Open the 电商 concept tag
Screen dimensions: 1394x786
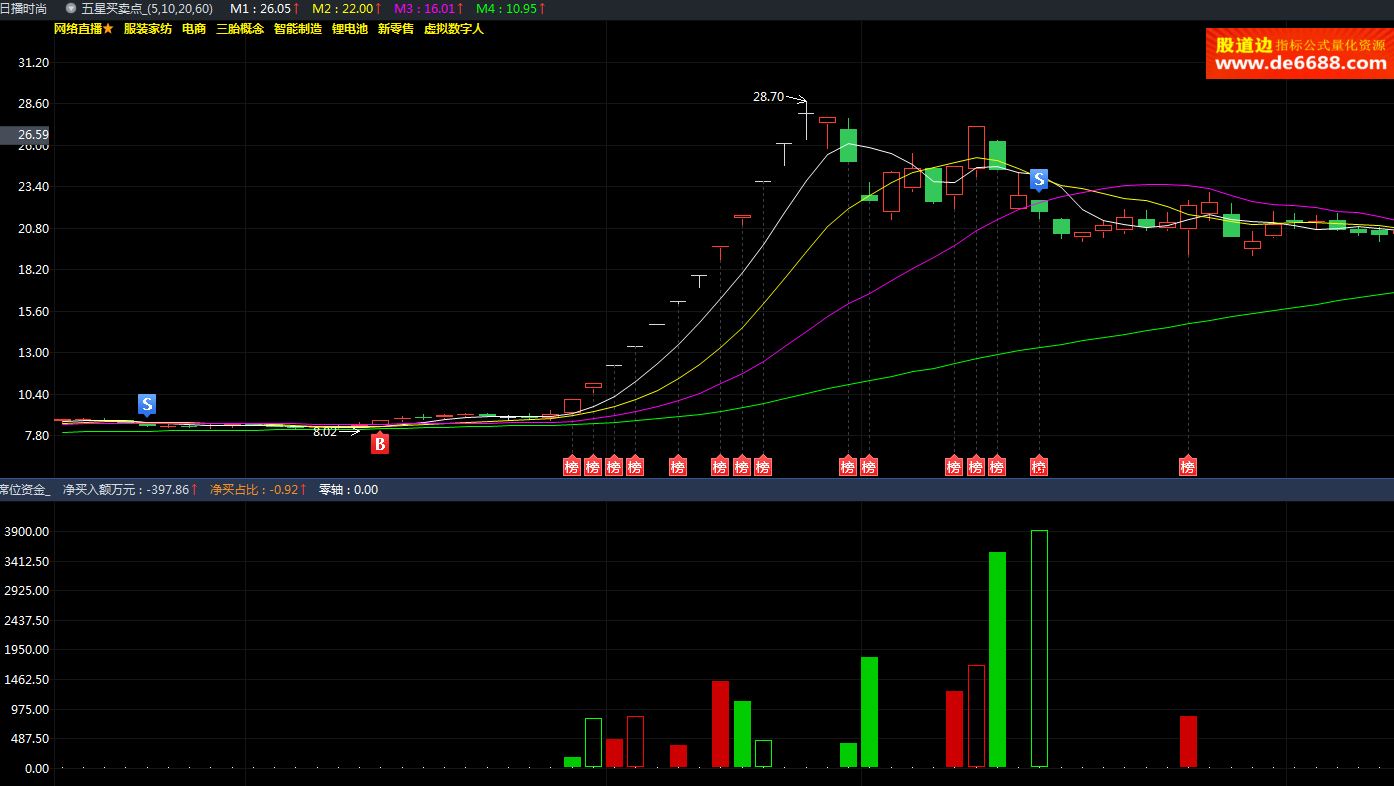(x=194, y=29)
